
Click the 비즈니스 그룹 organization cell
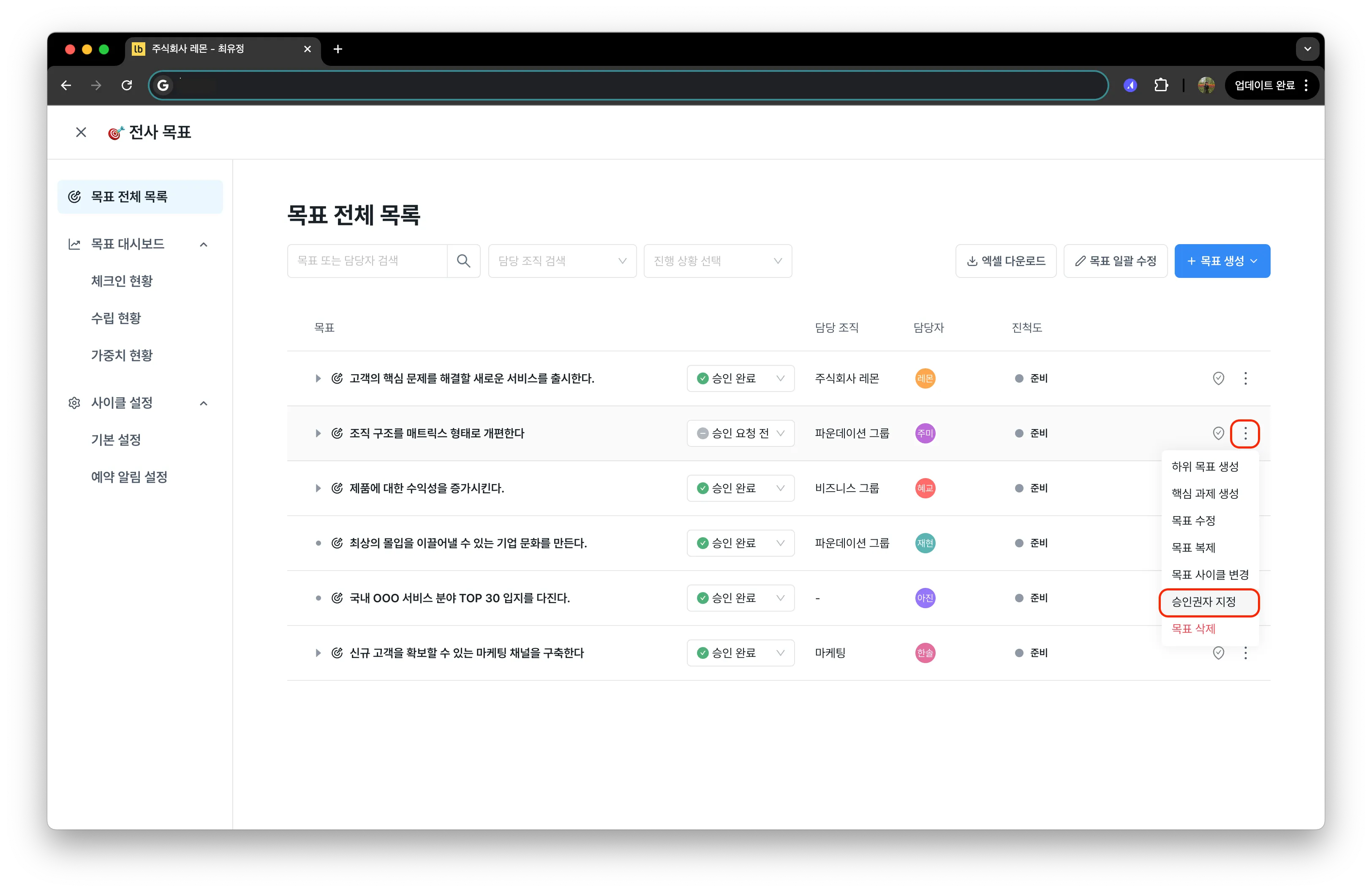pyautogui.click(x=847, y=488)
